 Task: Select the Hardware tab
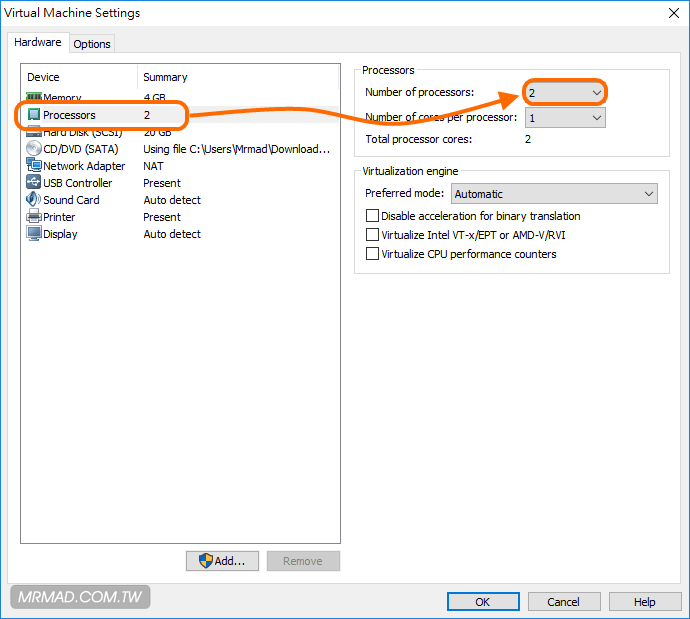(37, 43)
